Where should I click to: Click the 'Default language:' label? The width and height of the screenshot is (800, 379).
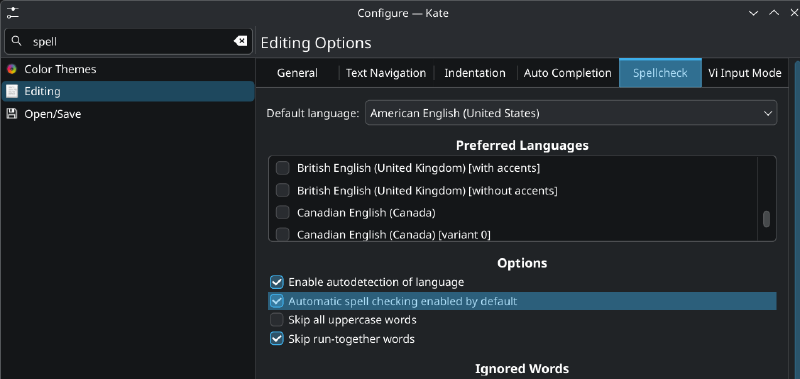coord(313,113)
